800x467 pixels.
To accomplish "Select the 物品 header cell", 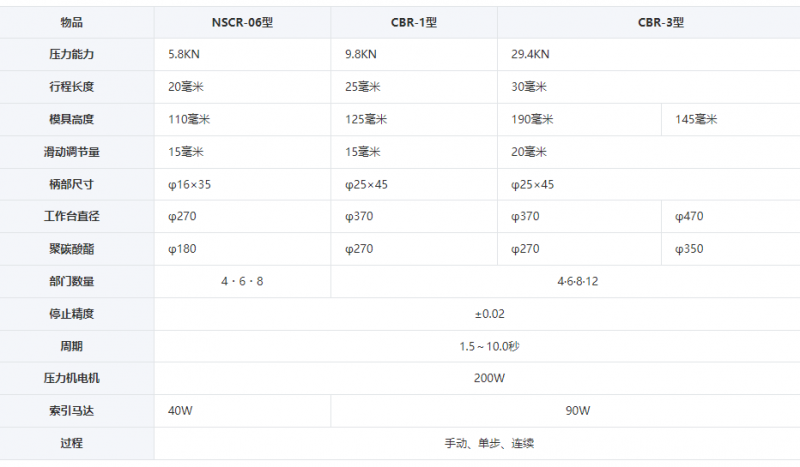I will (71, 22).
